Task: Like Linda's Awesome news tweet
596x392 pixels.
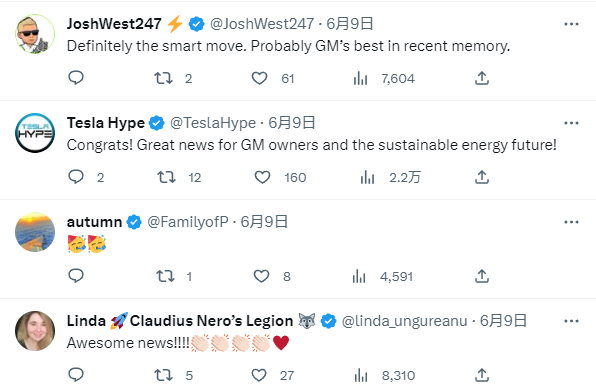Action: [259, 375]
